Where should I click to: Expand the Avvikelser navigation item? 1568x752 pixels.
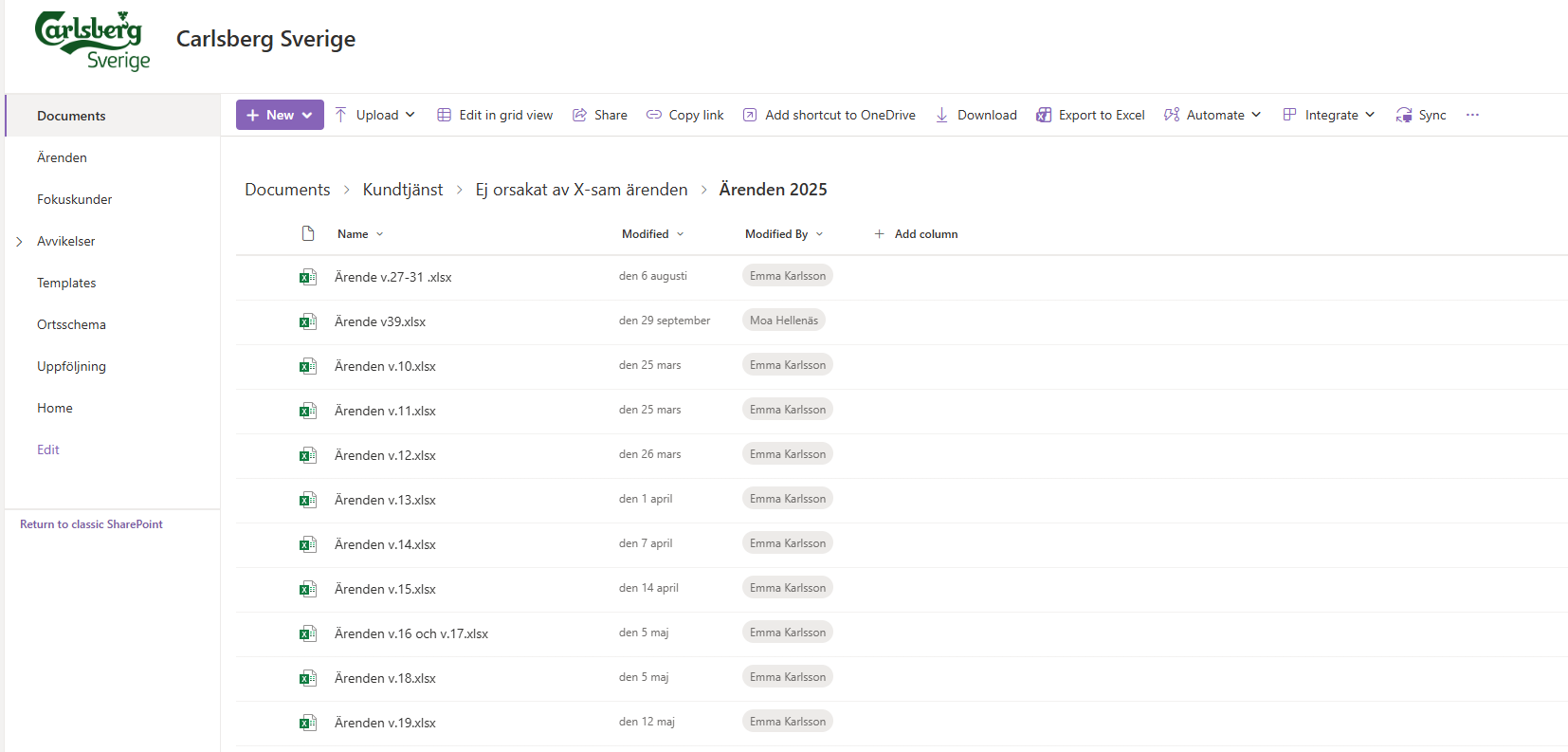(19, 242)
